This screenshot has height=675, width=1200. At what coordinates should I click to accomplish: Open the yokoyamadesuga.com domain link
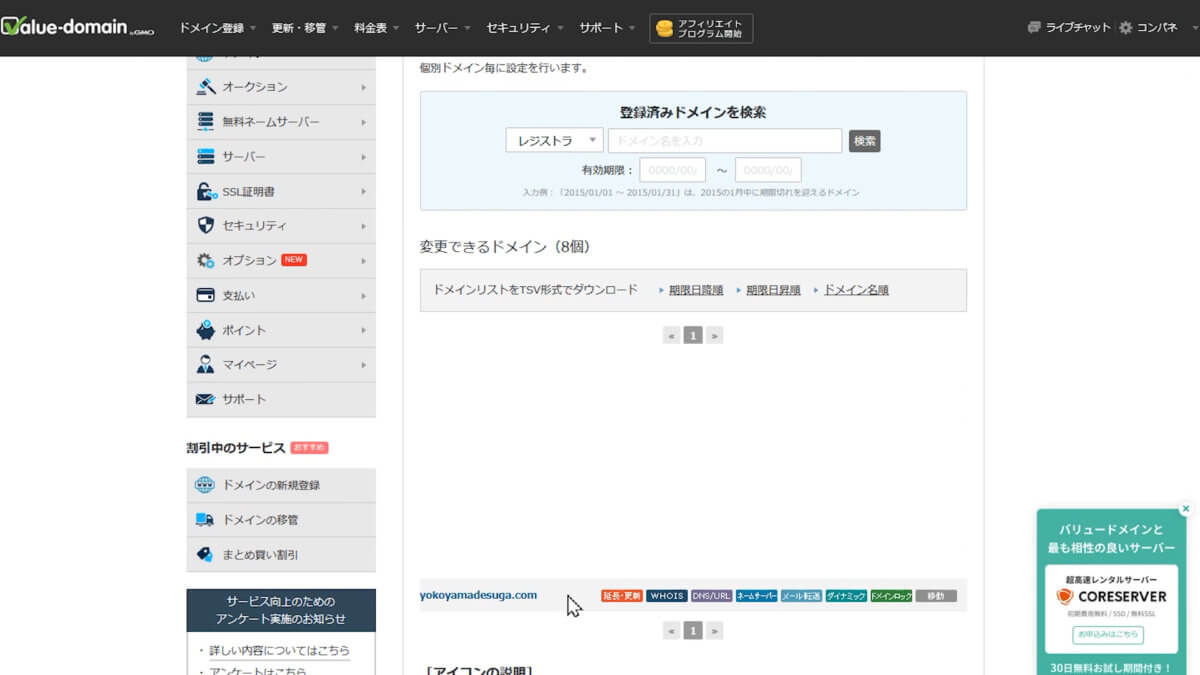478,595
